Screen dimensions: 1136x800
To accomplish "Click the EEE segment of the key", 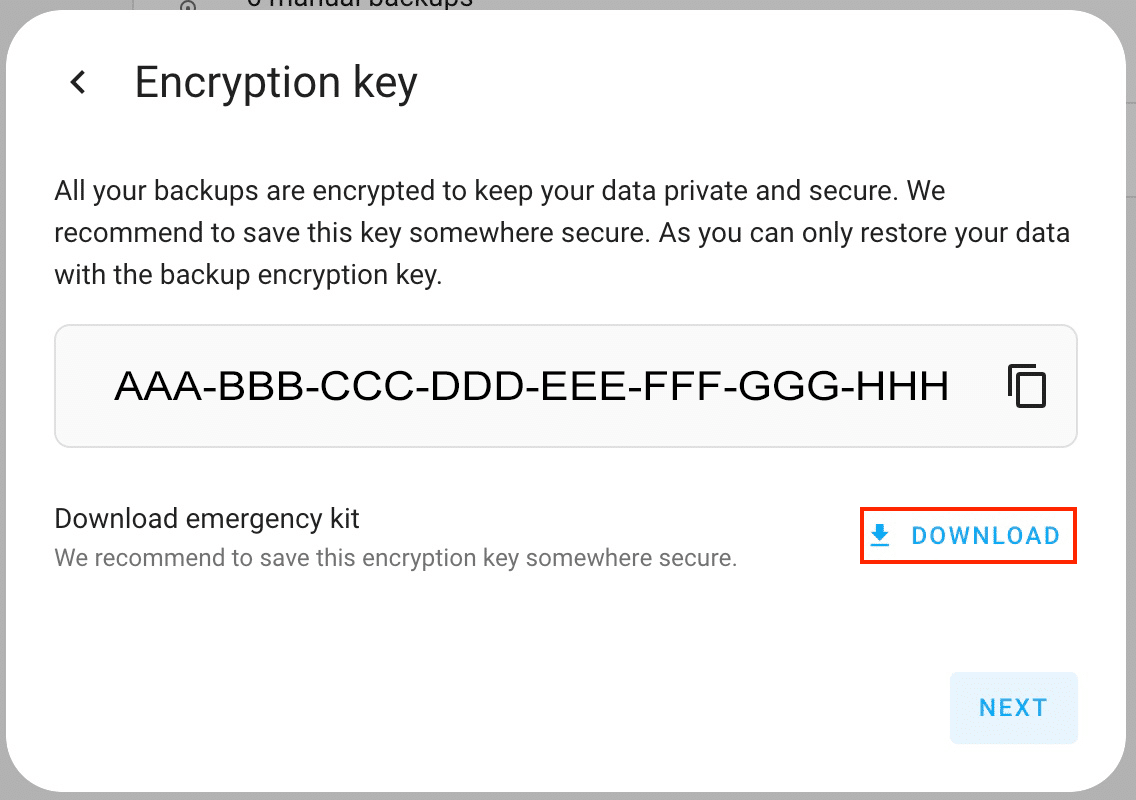I will 582,386.
